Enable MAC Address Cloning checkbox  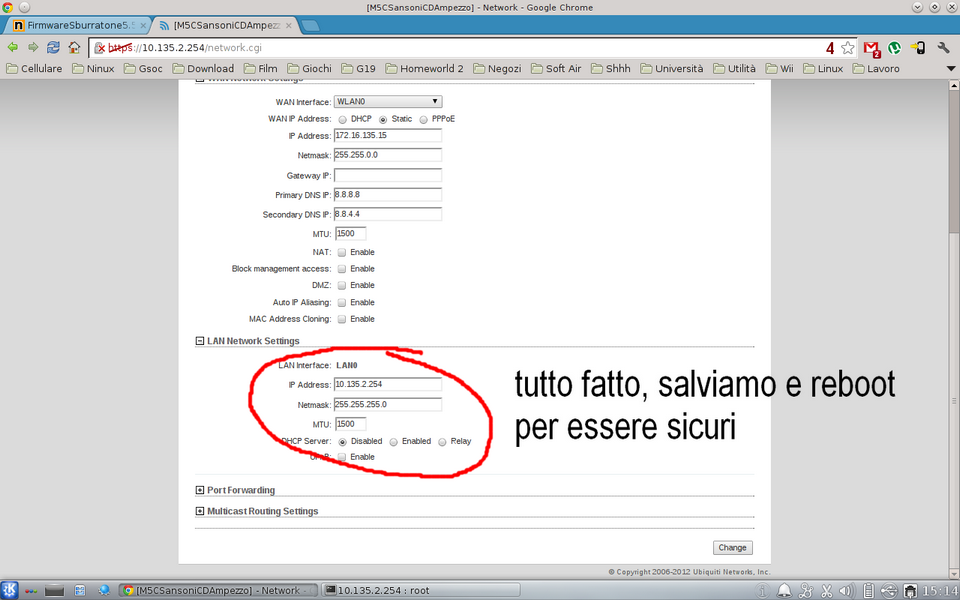coord(342,319)
